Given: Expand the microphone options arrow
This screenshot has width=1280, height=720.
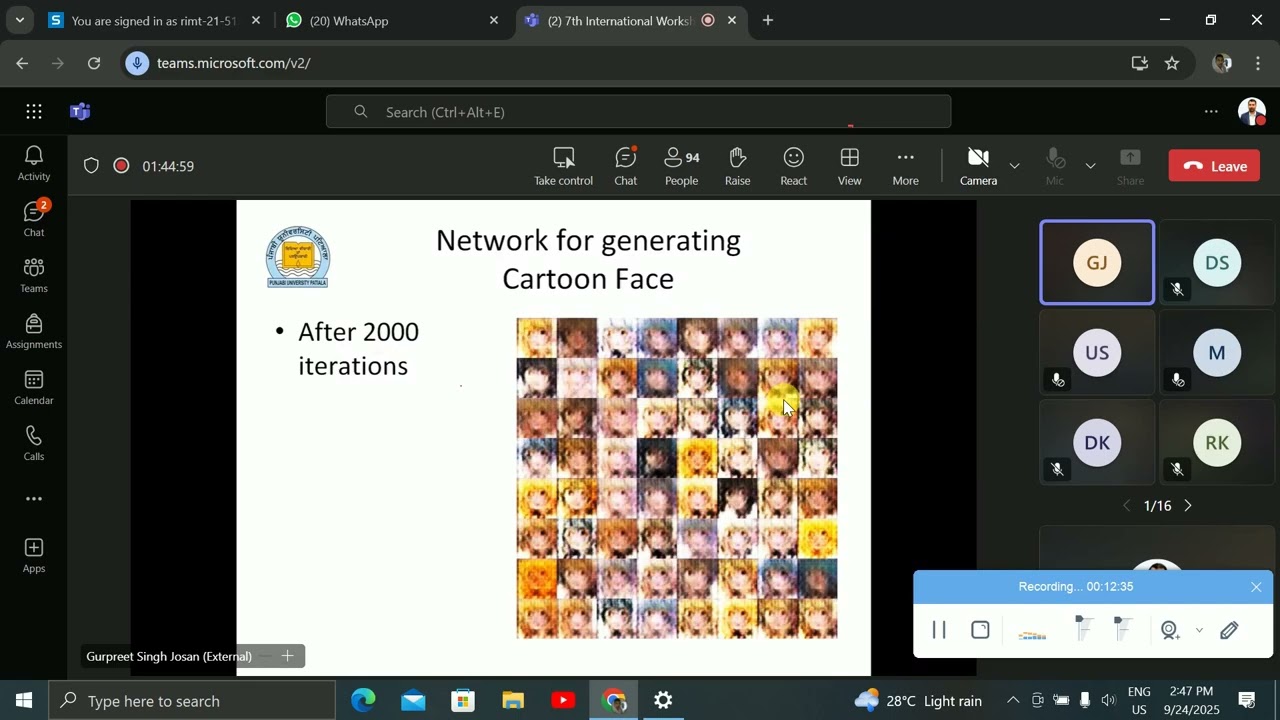Looking at the screenshot, I should pos(1090,166).
